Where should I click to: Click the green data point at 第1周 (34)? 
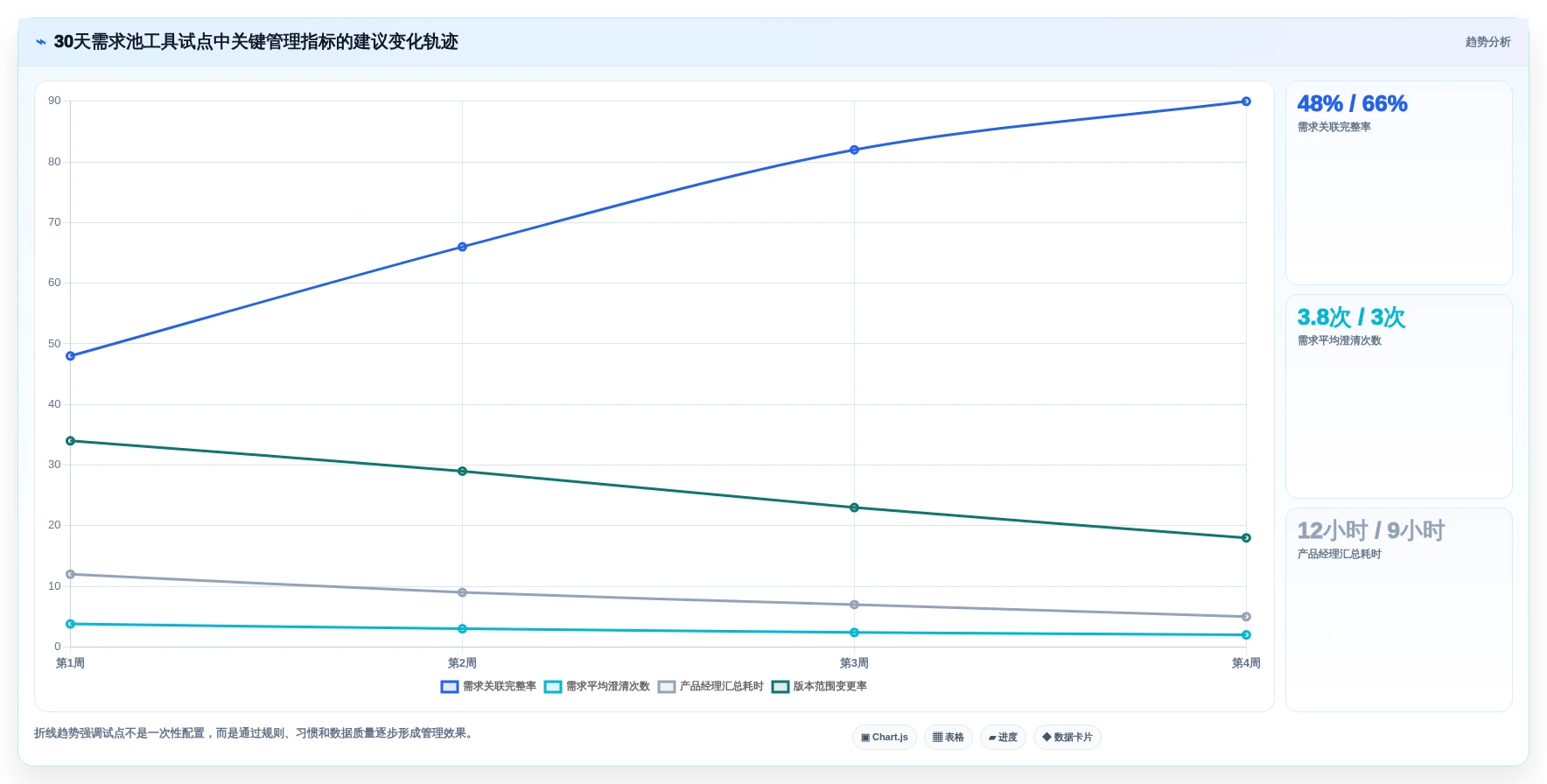pyautogui.click(x=71, y=441)
